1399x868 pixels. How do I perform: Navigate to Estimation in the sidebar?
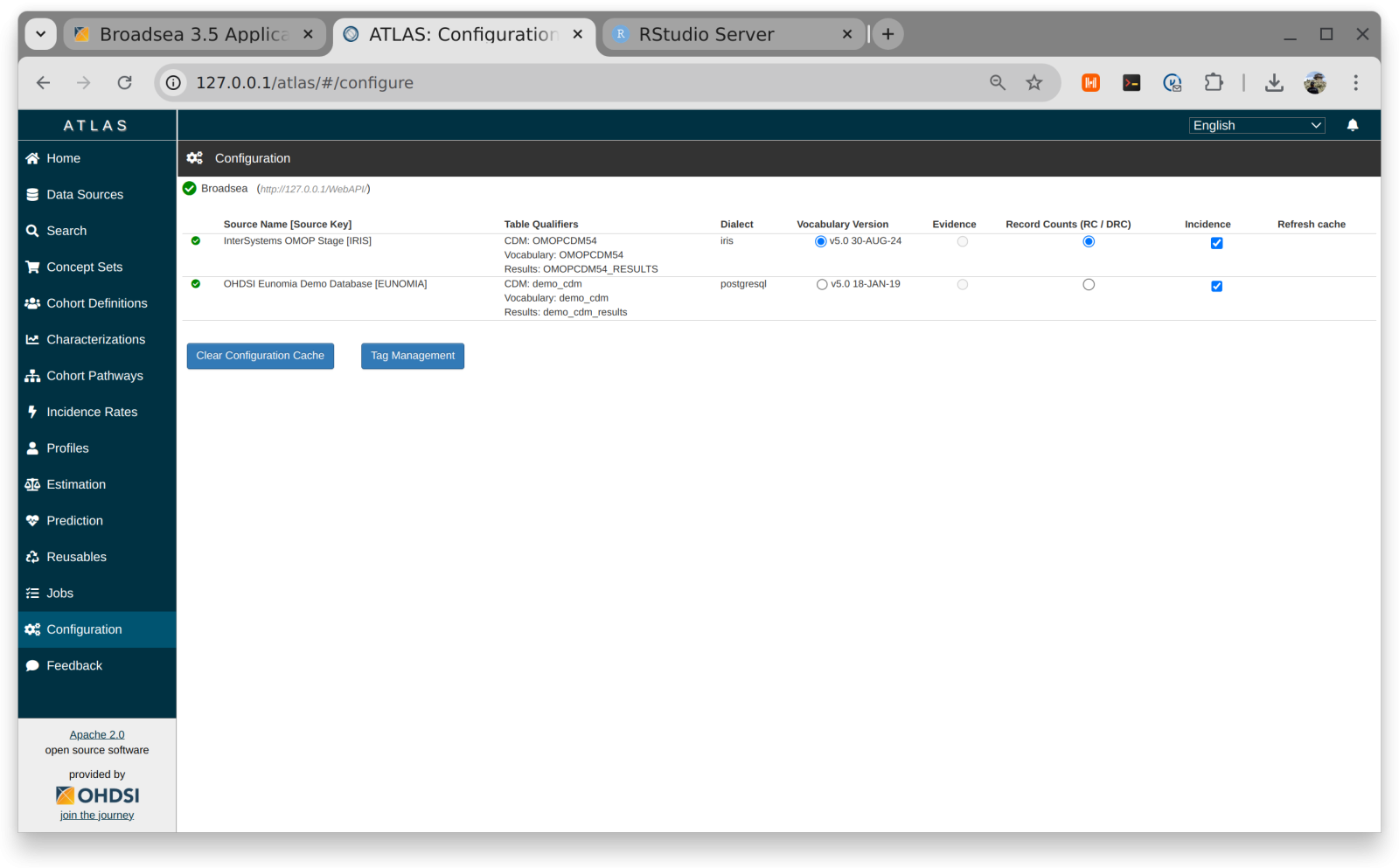[76, 484]
